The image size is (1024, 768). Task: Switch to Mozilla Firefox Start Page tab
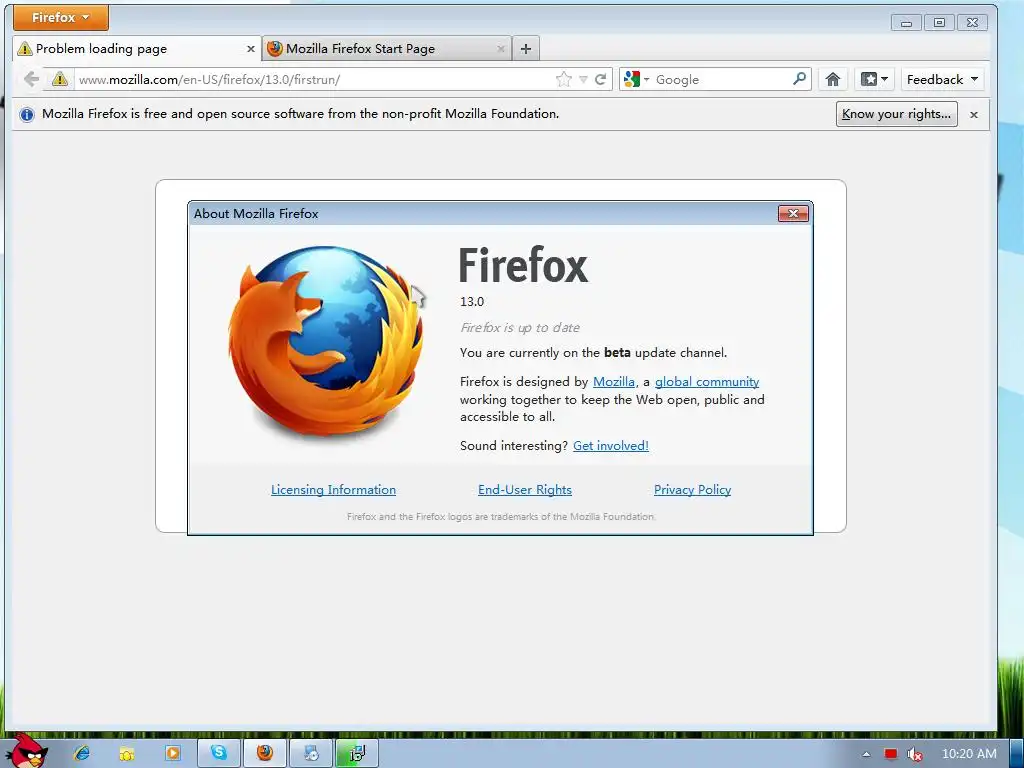[387, 49]
